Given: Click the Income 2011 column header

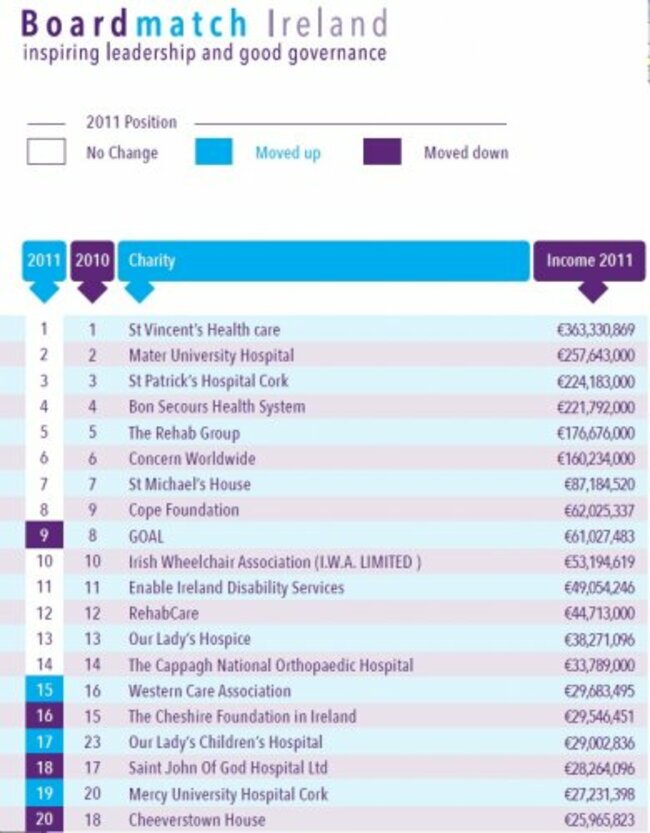Looking at the screenshot, I should click(x=589, y=261).
